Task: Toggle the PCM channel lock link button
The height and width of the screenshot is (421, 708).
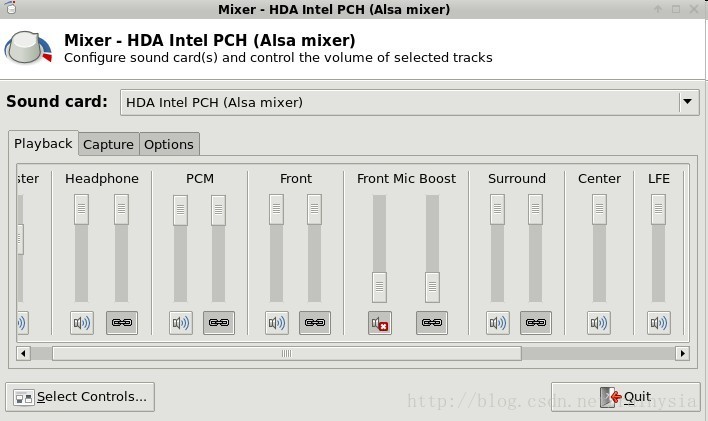Action: pos(219,323)
